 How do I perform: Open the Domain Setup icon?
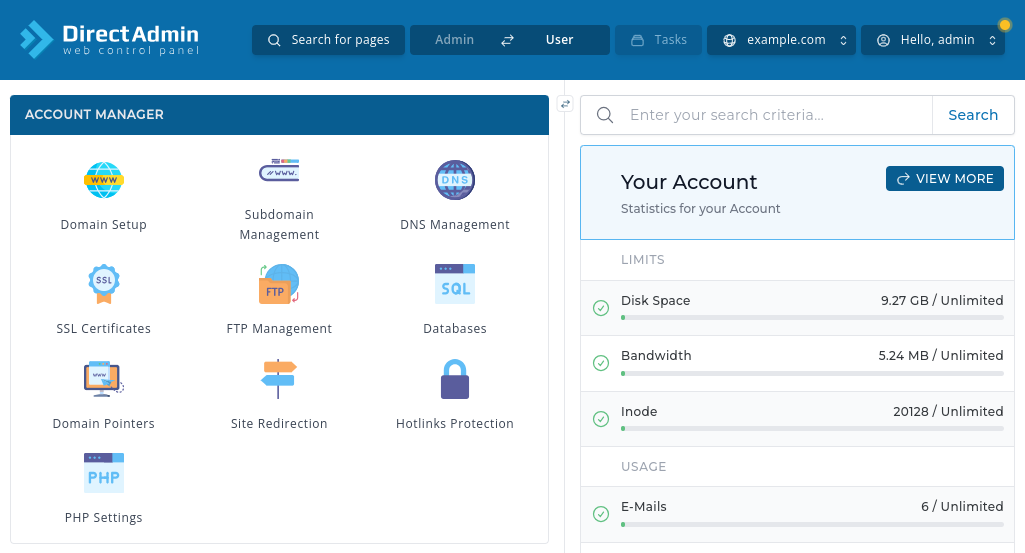(103, 181)
